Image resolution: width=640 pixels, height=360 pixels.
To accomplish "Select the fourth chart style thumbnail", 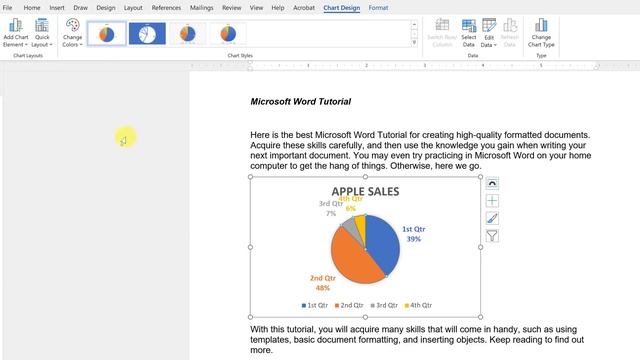I will (228, 33).
